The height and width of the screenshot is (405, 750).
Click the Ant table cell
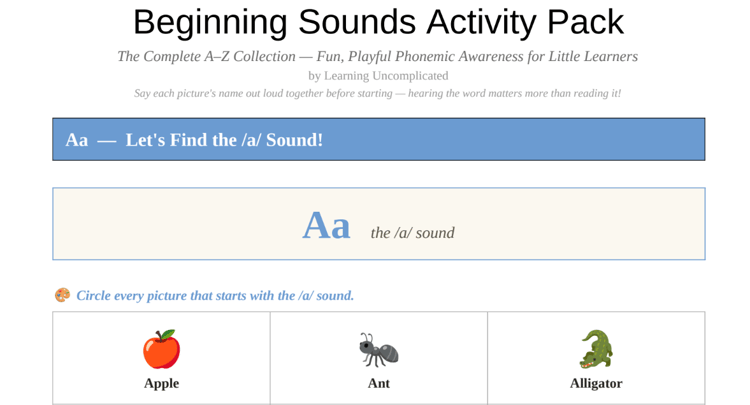click(x=379, y=358)
